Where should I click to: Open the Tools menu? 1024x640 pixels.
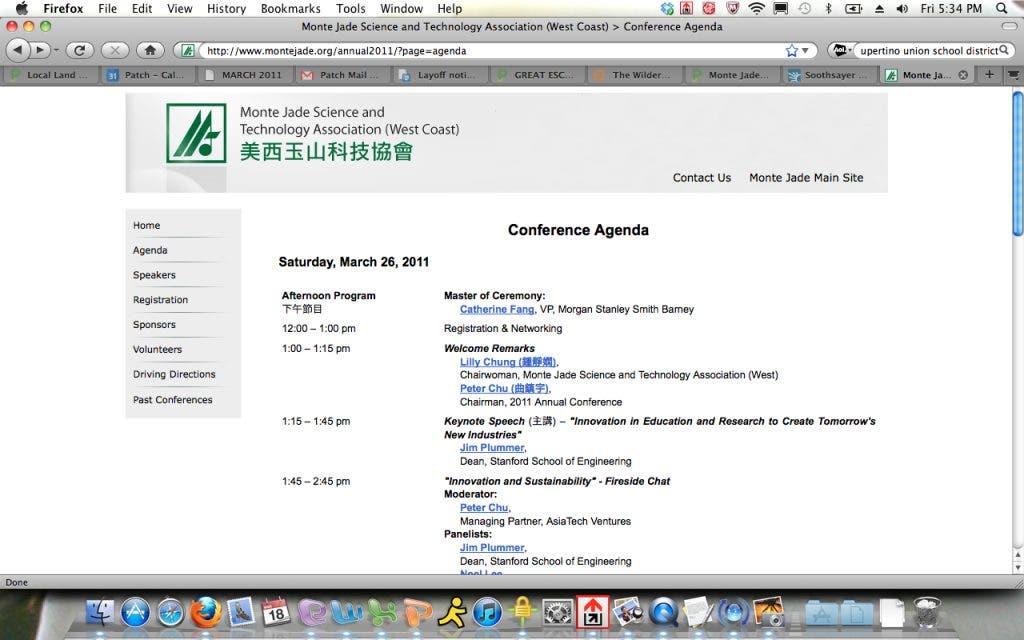point(351,8)
